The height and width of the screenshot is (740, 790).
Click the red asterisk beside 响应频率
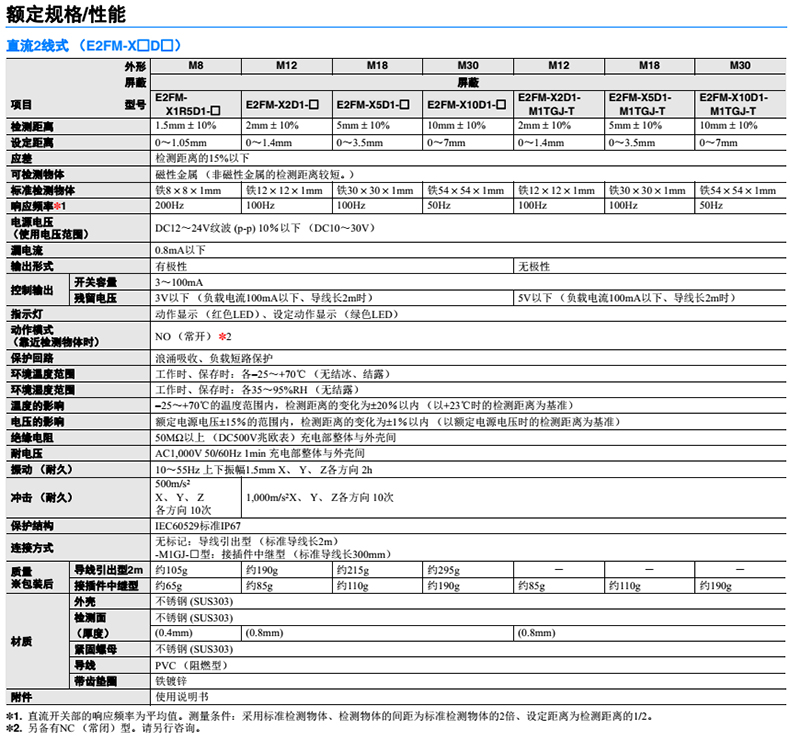click(59, 205)
